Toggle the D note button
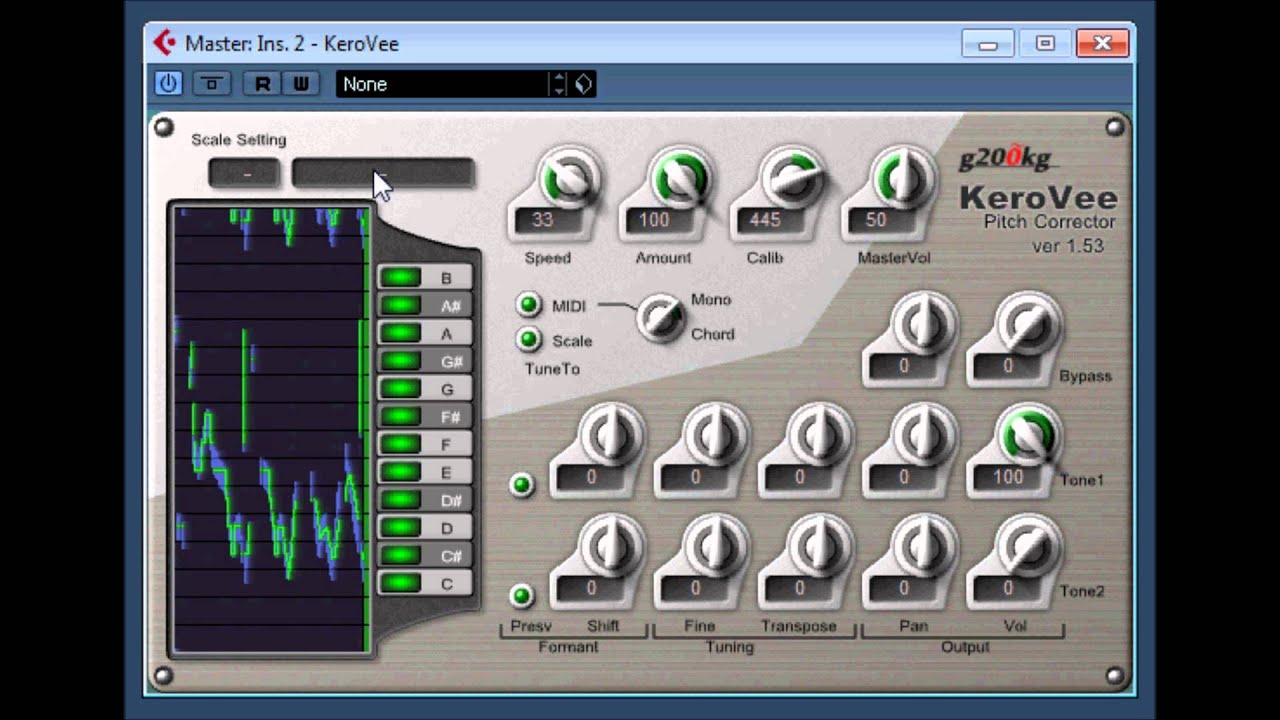 coord(424,528)
